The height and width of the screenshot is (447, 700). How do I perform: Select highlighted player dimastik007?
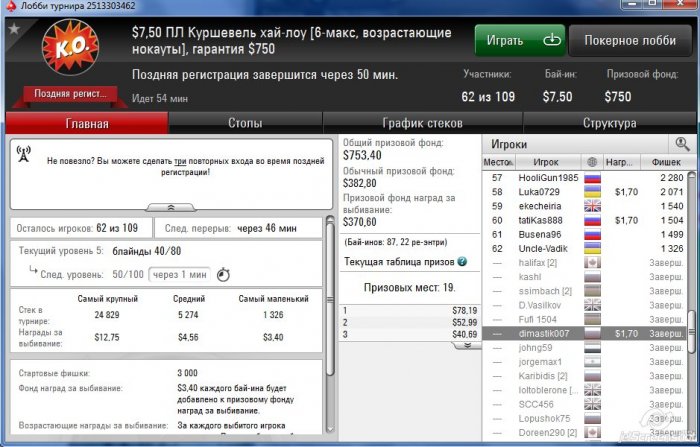click(x=584, y=334)
